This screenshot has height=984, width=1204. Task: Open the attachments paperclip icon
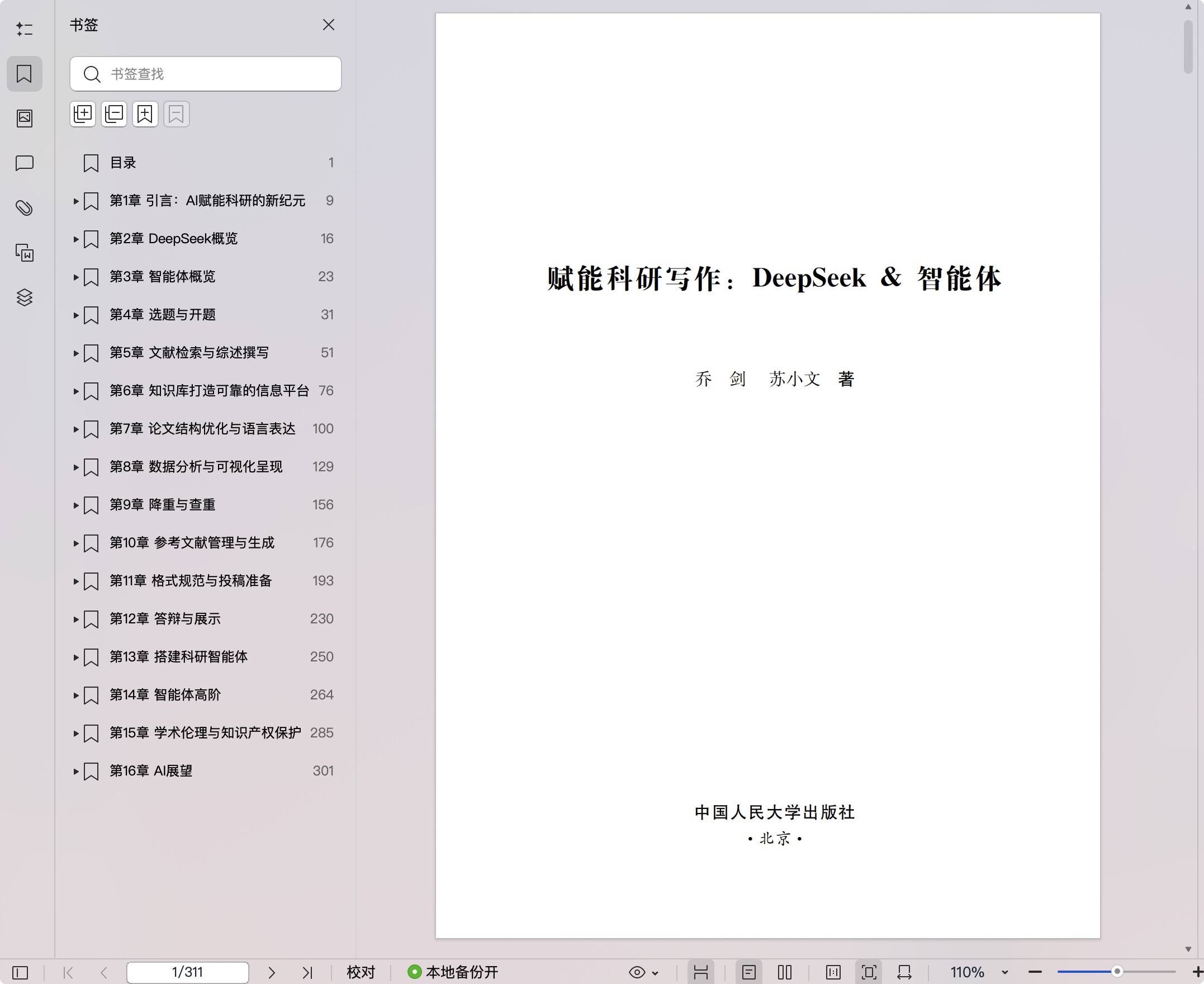[x=25, y=208]
